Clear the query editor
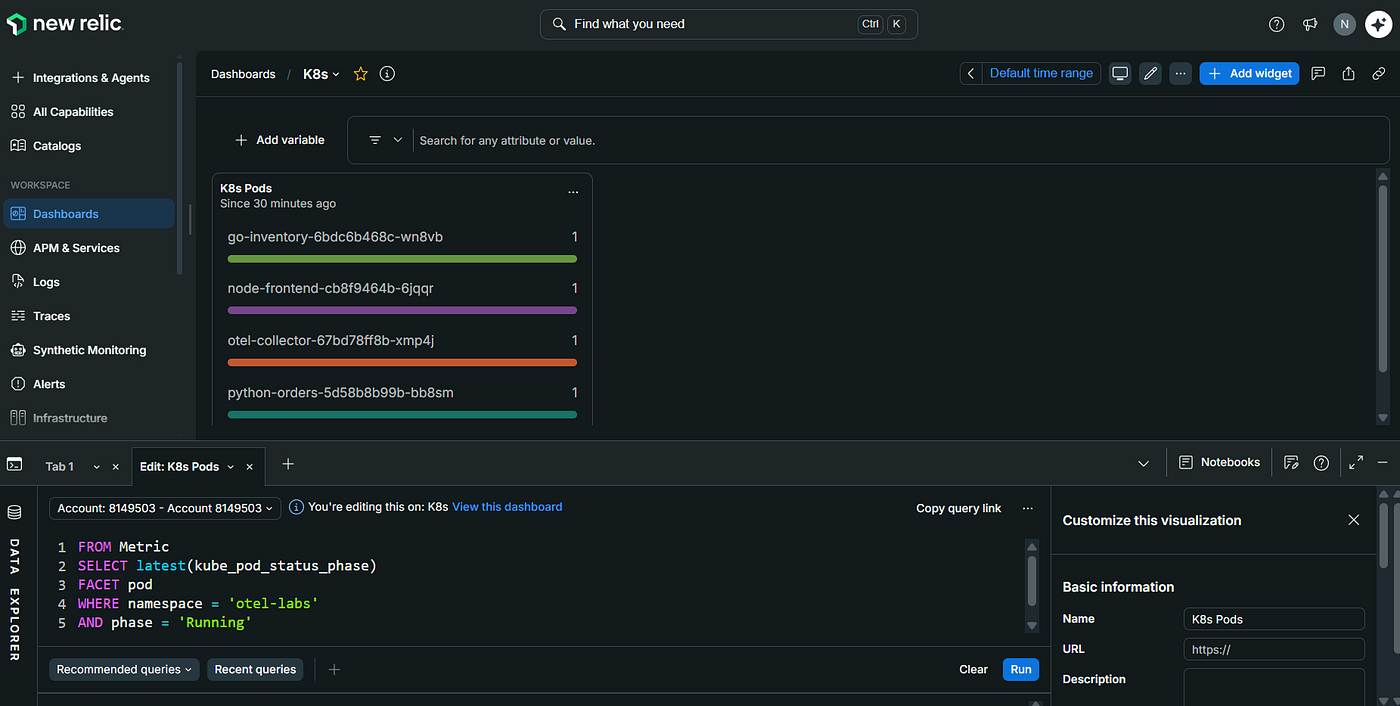 (973, 669)
